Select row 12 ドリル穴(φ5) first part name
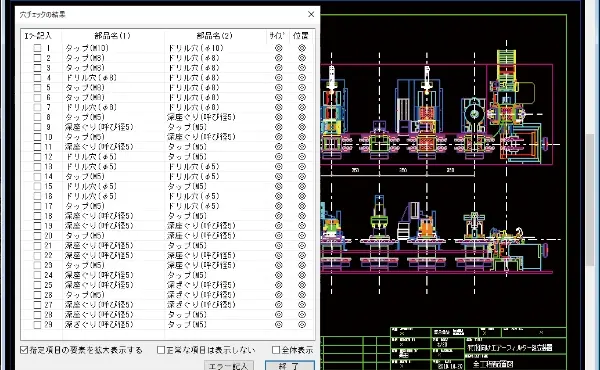This screenshot has width=600, height=370. click(x=91, y=156)
